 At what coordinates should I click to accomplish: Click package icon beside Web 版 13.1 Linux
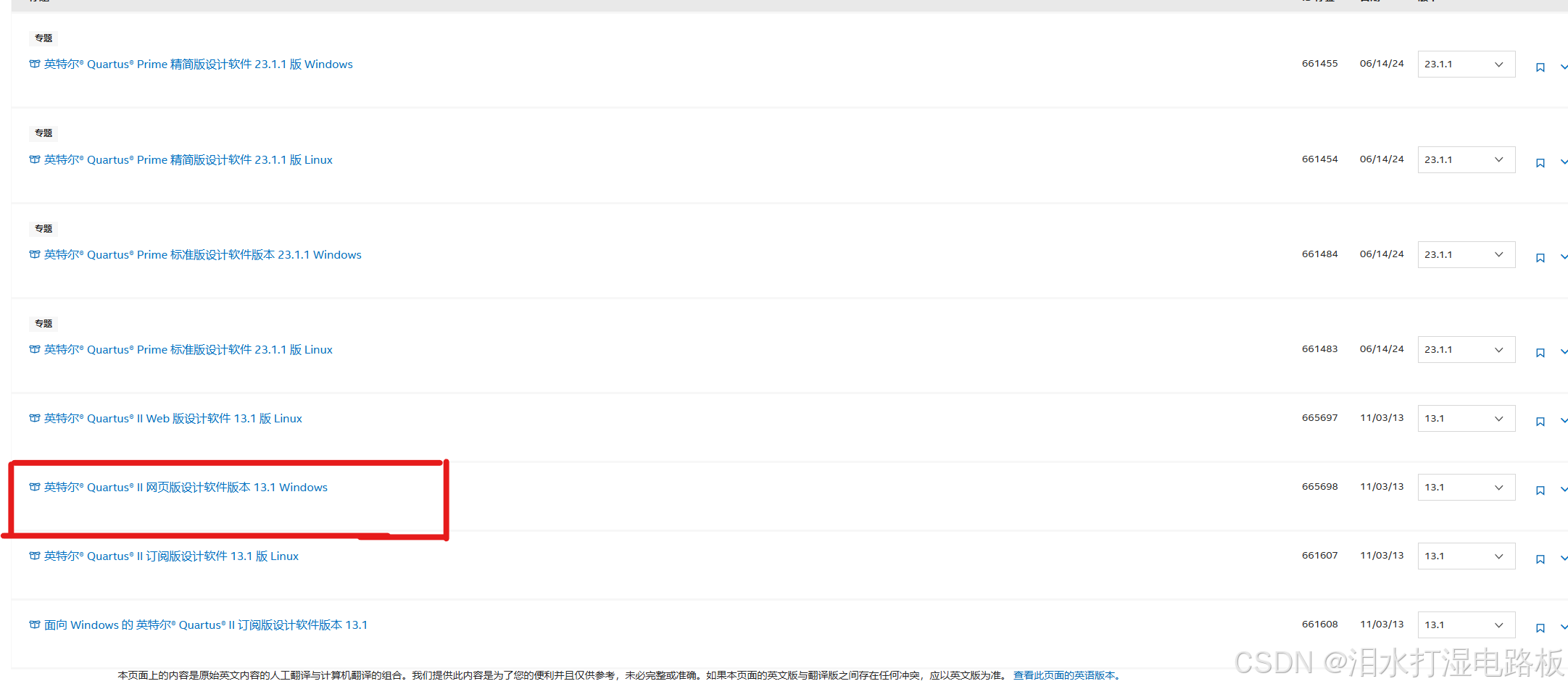34,418
